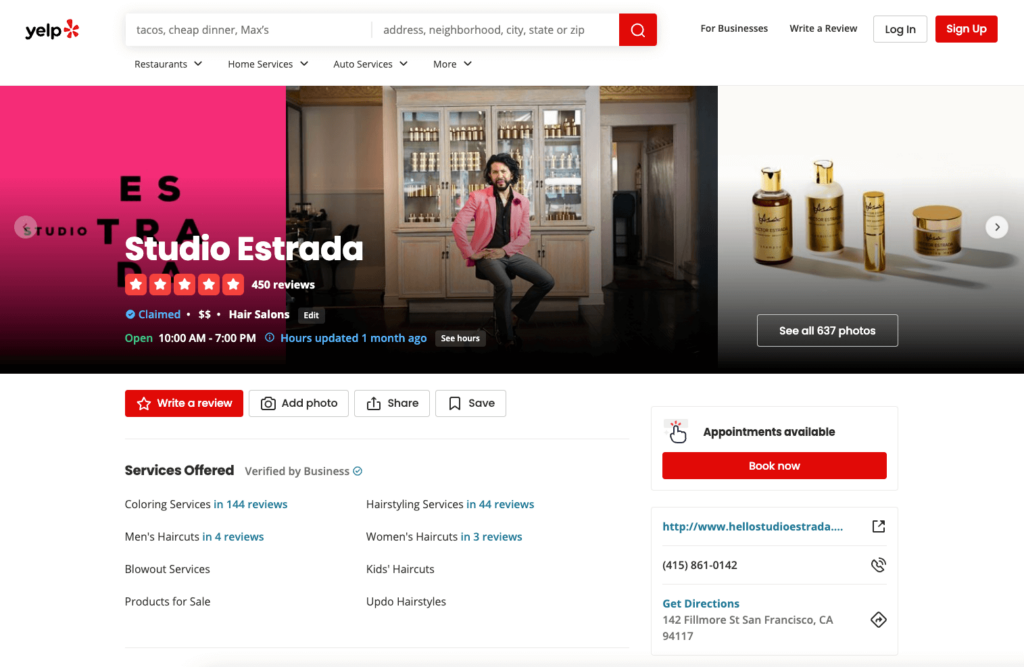
Task: Click the Hair Salons category link
Action: pyautogui.click(x=259, y=314)
